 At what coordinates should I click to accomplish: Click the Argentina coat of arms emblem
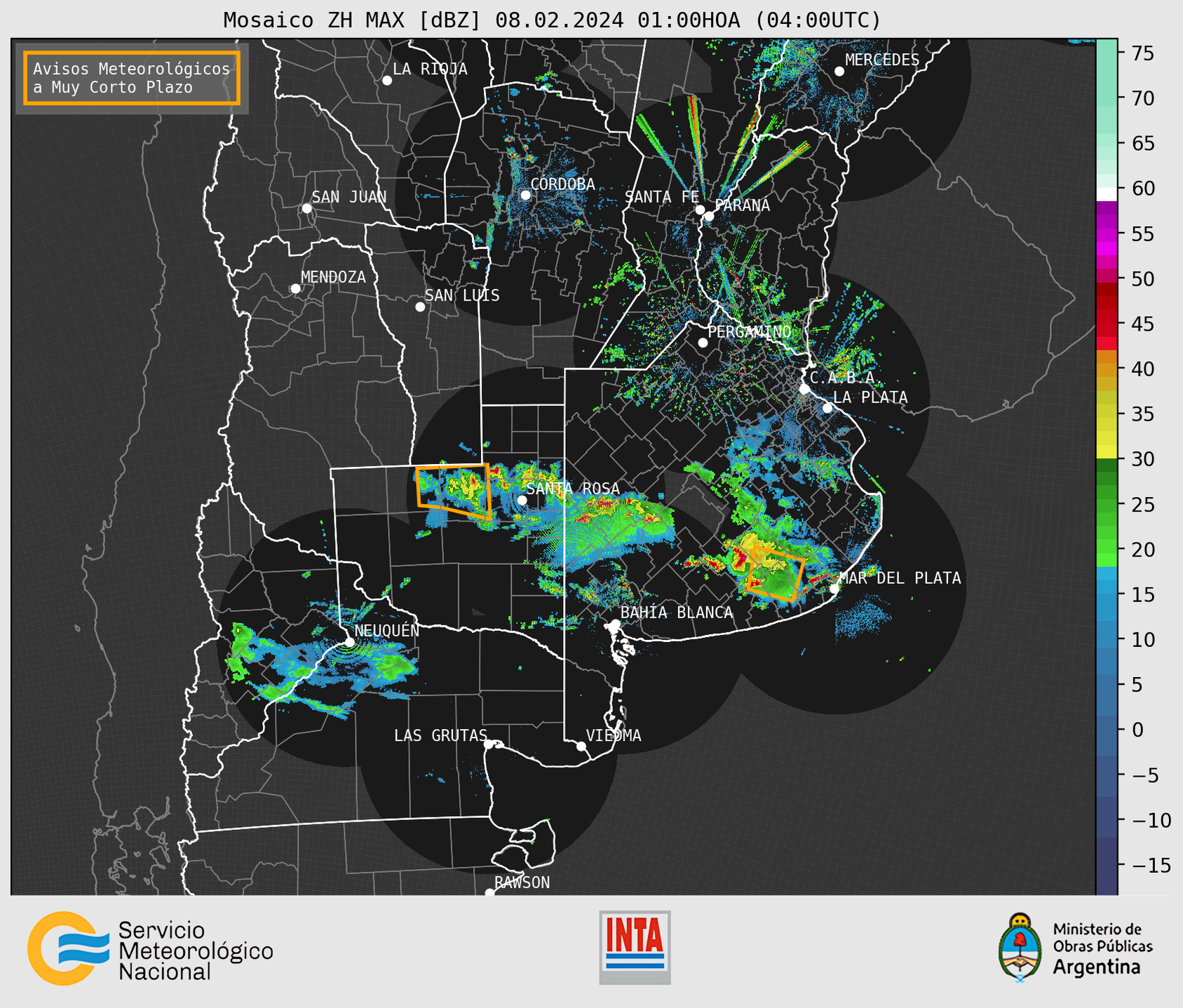click(x=1020, y=948)
